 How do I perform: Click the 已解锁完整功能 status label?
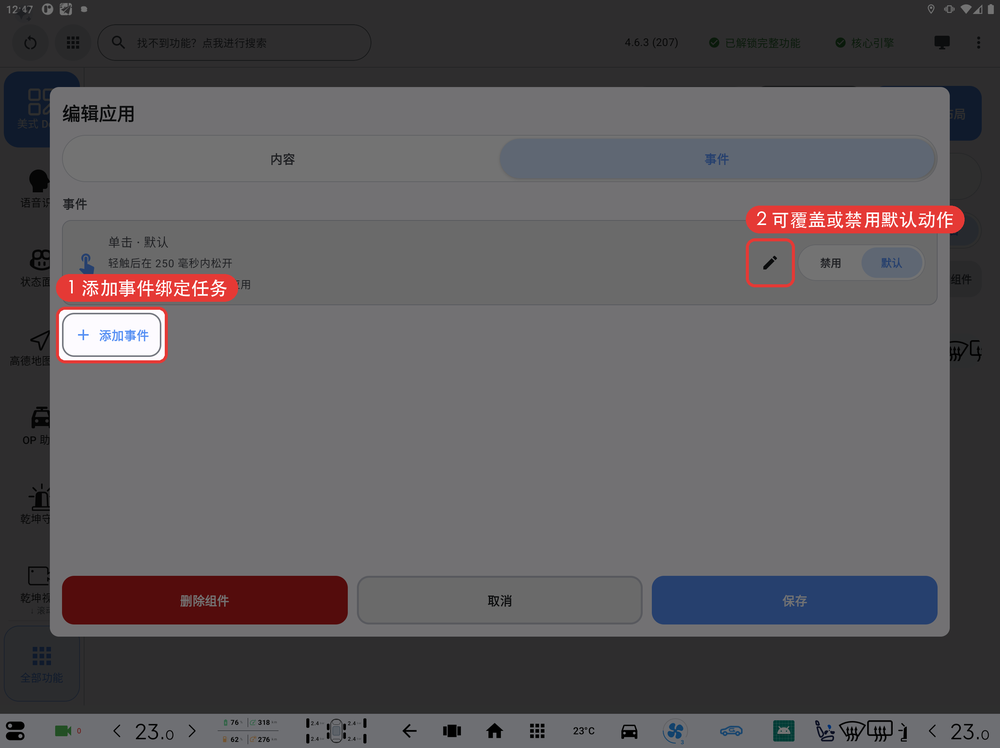click(x=755, y=43)
